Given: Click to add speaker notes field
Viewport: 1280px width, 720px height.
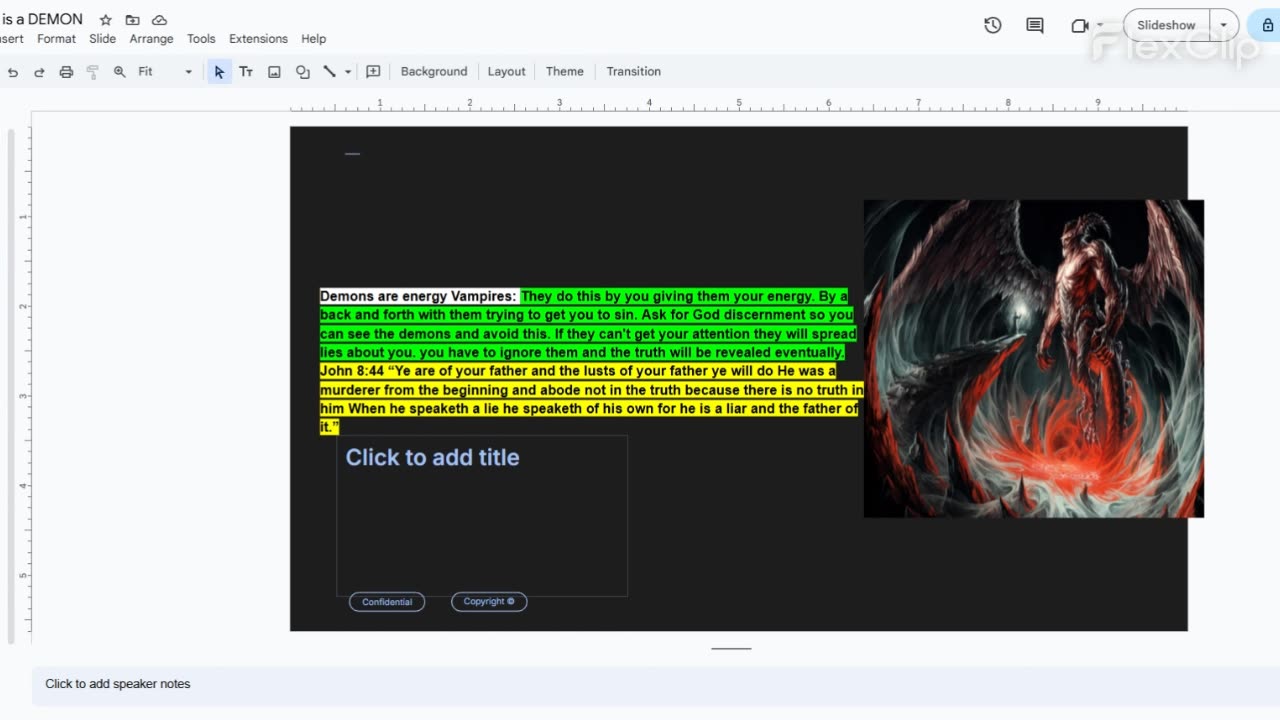Looking at the screenshot, I should click(x=656, y=684).
